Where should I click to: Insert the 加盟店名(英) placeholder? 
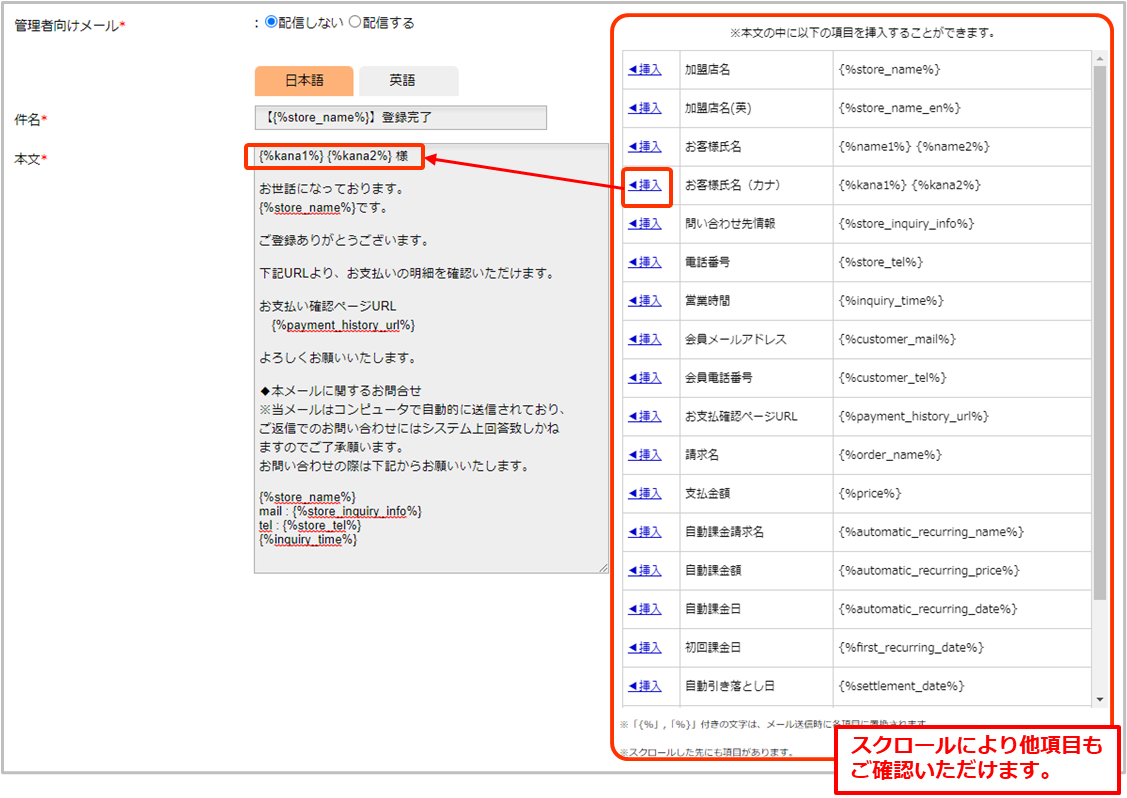tap(645, 108)
